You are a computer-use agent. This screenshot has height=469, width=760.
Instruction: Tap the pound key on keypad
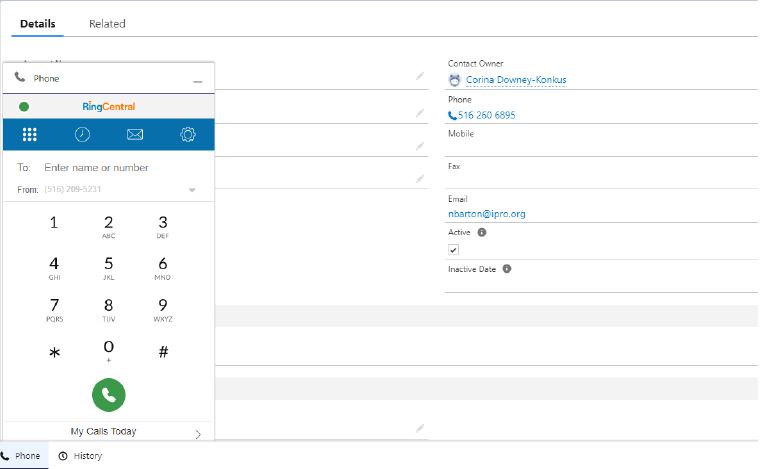tap(163, 352)
